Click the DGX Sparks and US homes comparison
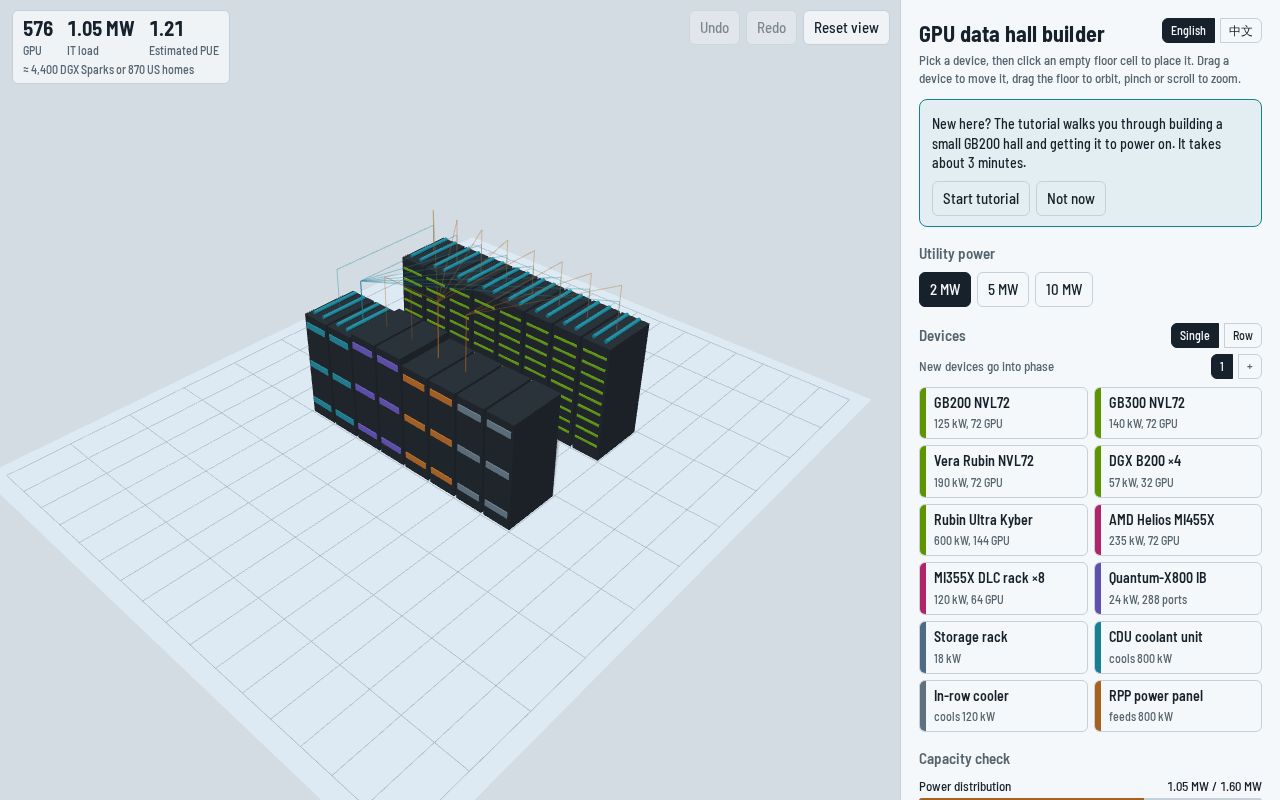The width and height of the screenshot is (1280, 800). pyautogui.click(x=109, y=70)
